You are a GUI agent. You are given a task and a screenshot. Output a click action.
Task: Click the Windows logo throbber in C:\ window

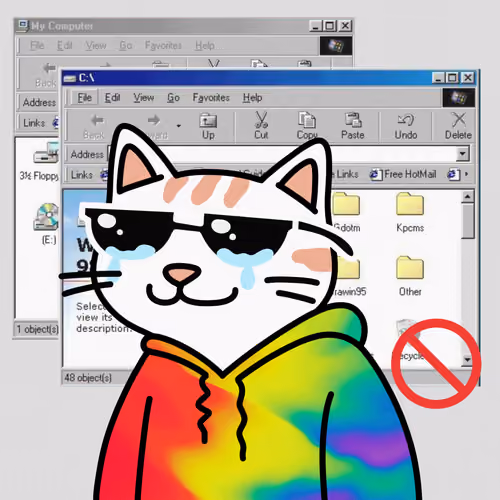[458, 98]
